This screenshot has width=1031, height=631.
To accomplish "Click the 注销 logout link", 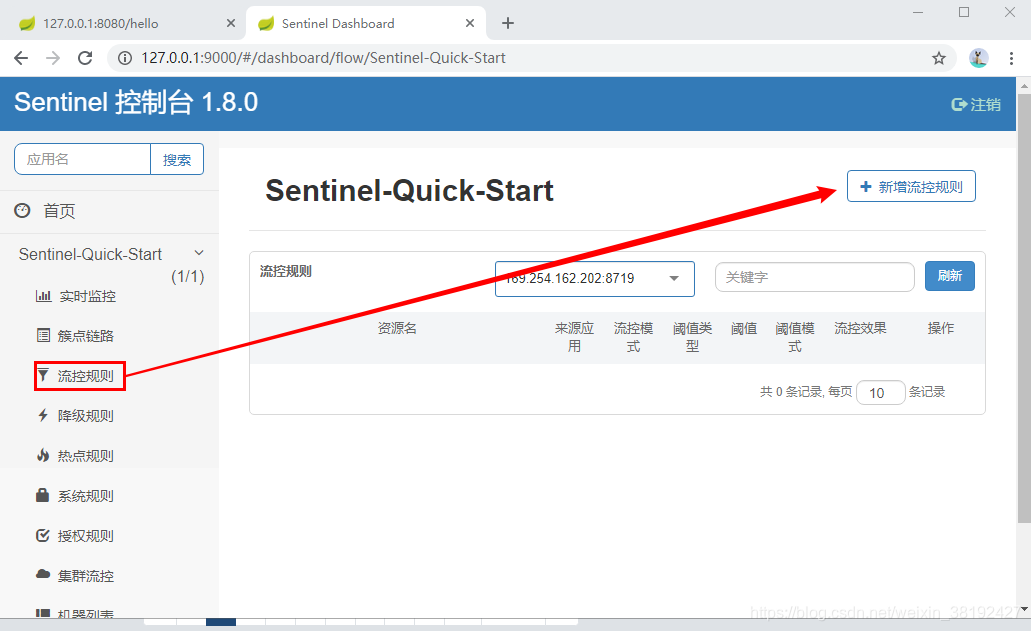I will click(x=985, y=105).
